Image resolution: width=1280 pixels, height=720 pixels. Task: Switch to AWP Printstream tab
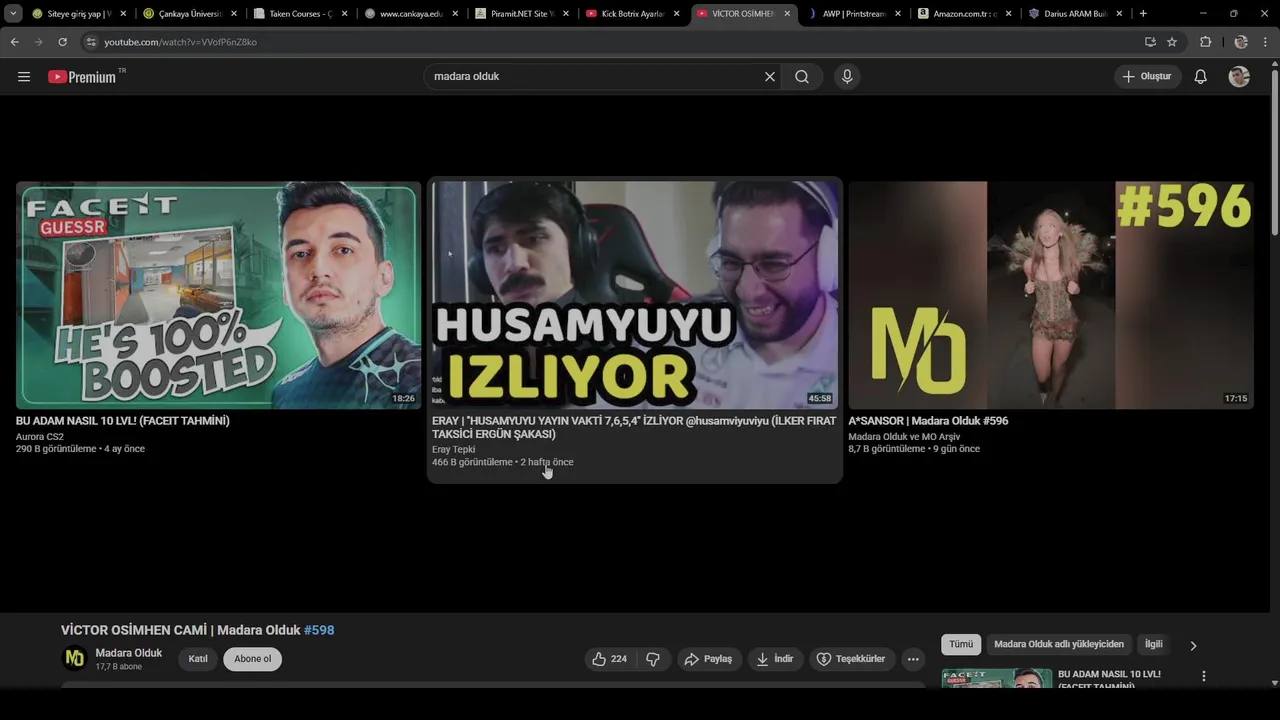[853, 14]
